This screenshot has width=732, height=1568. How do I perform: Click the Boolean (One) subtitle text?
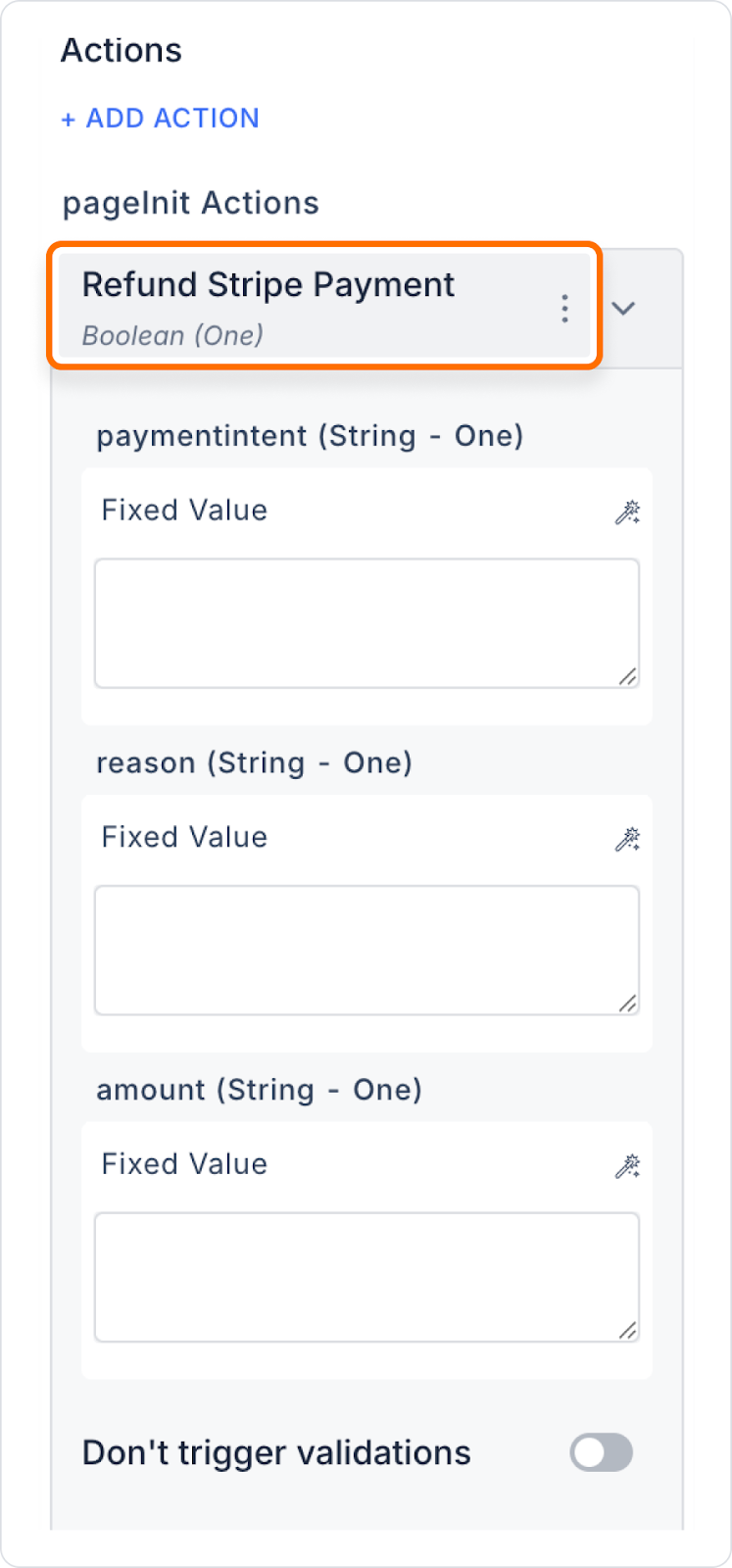click(172, 335)
